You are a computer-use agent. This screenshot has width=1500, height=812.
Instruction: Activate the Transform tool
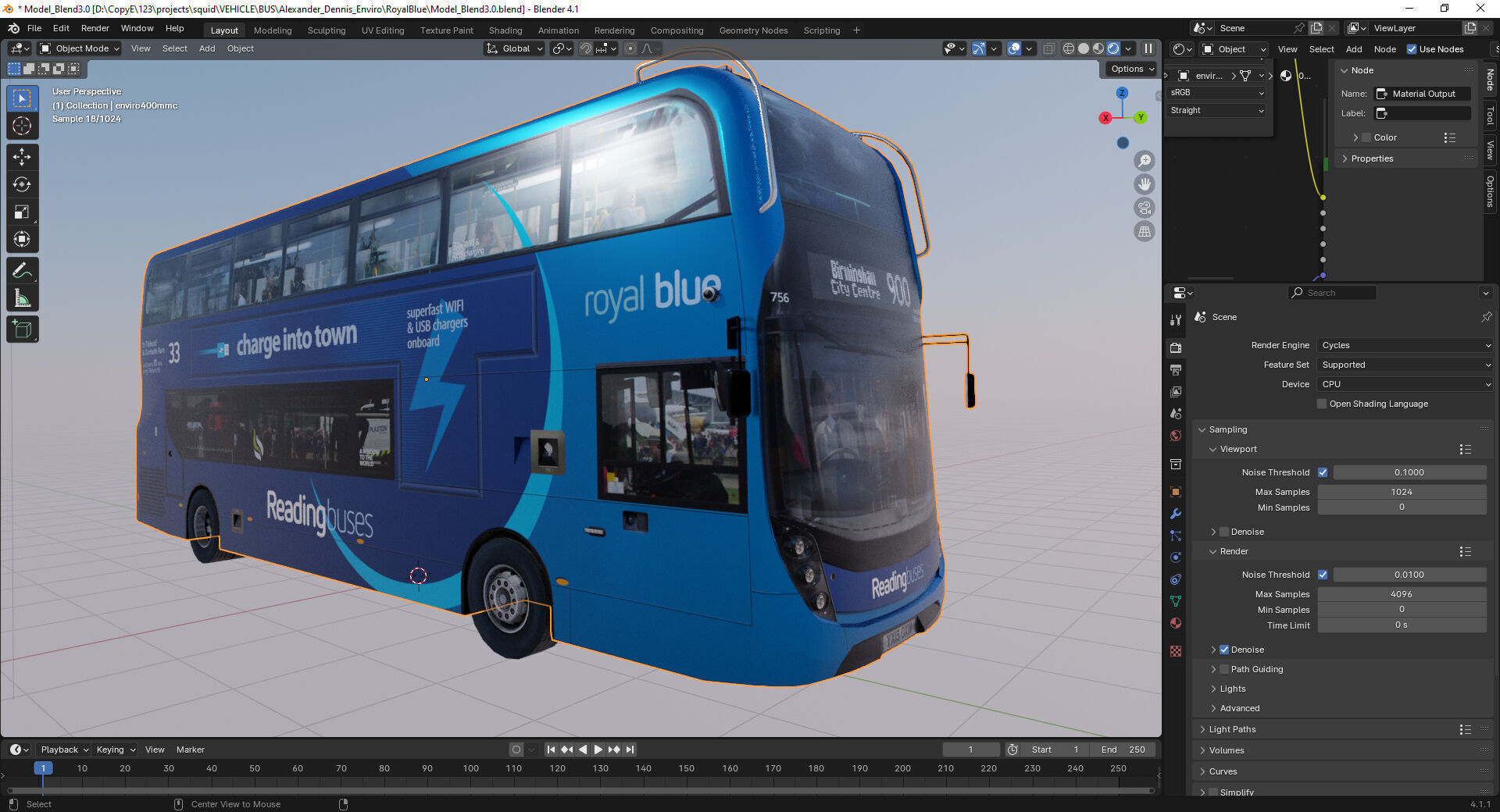tap(22, 239)
